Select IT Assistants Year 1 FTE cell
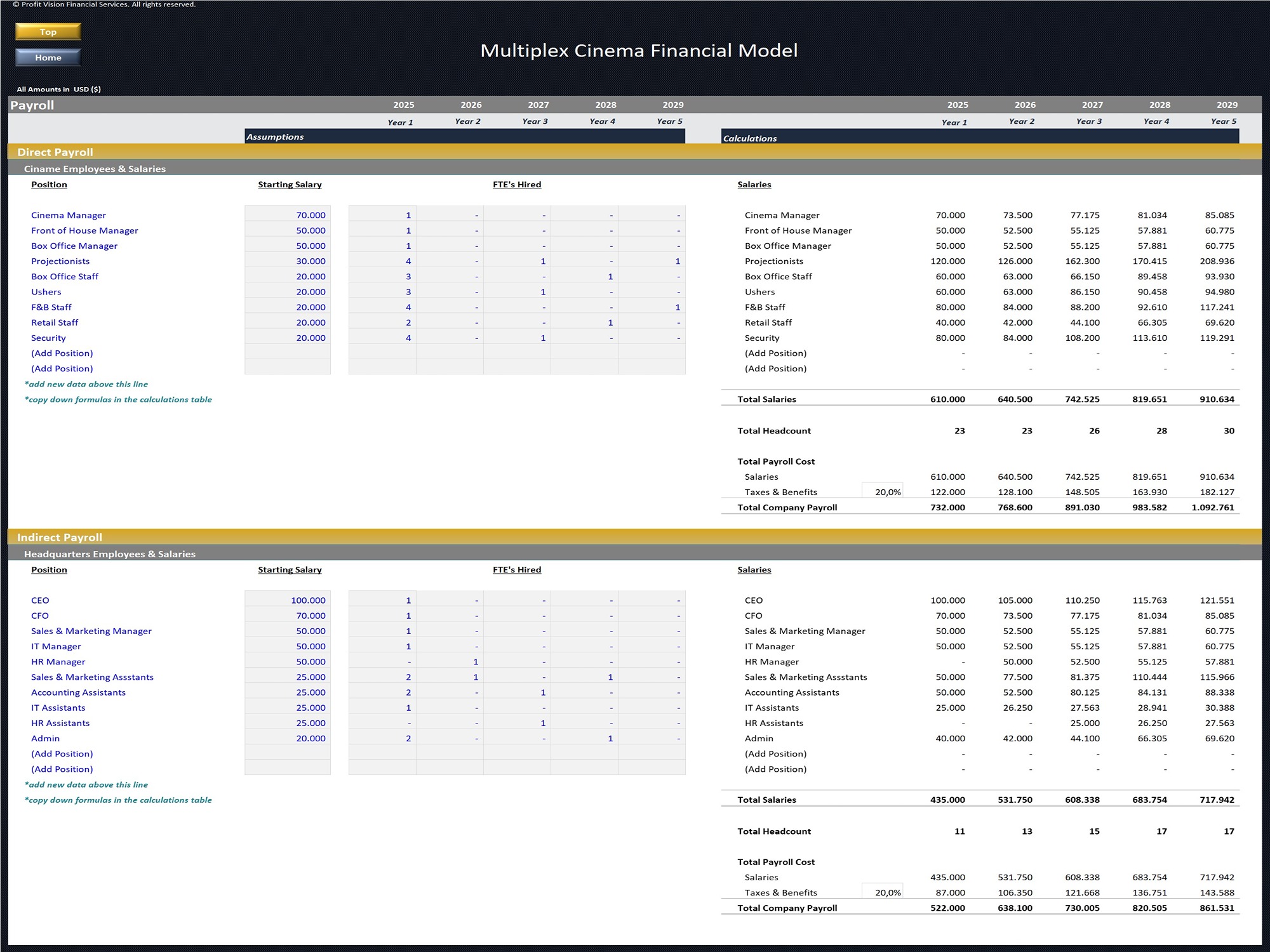Image resolution: width=1270 pixels, height=952 pixels. 382,708
